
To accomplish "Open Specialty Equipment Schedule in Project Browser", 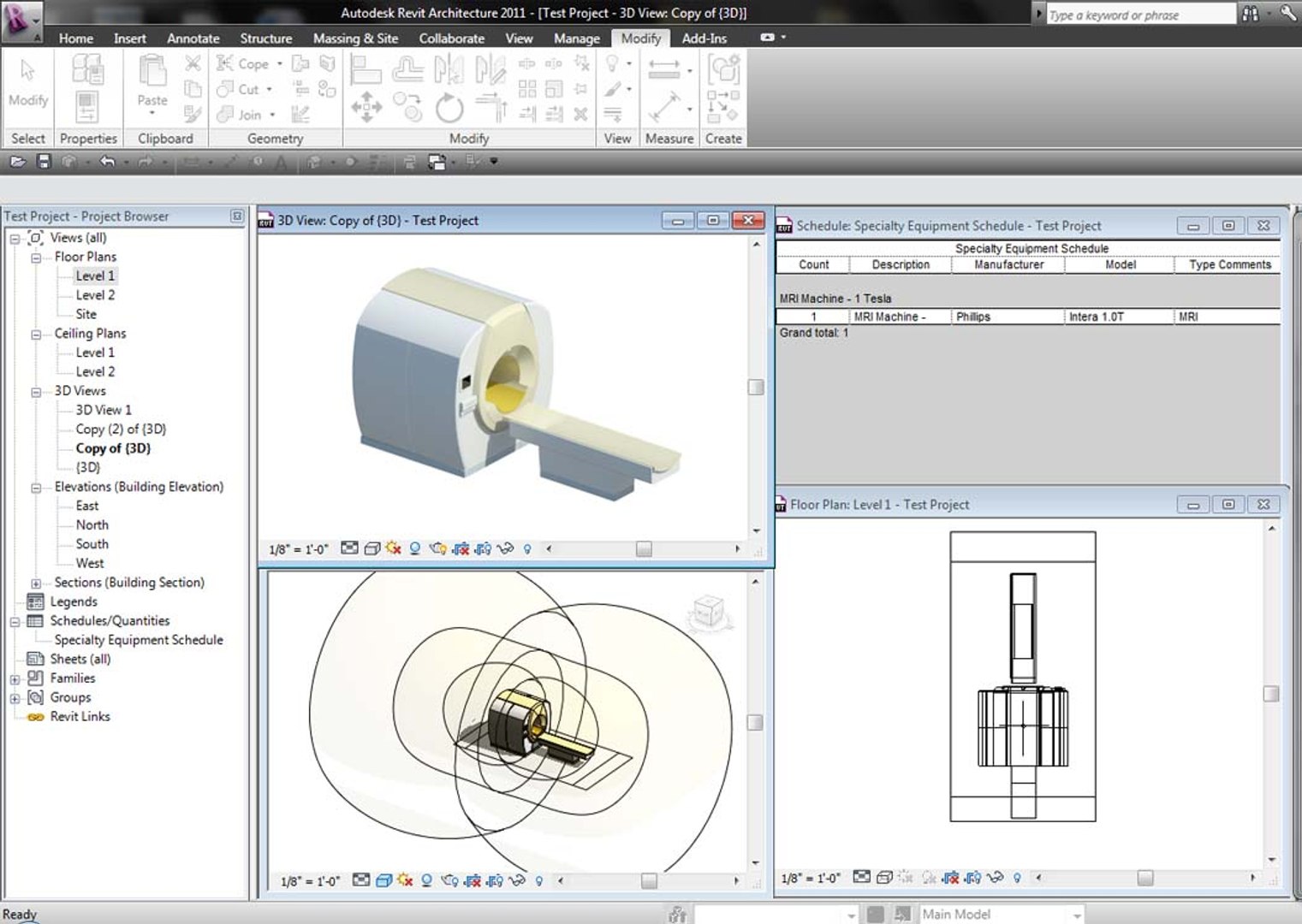I will coord(139,640).
